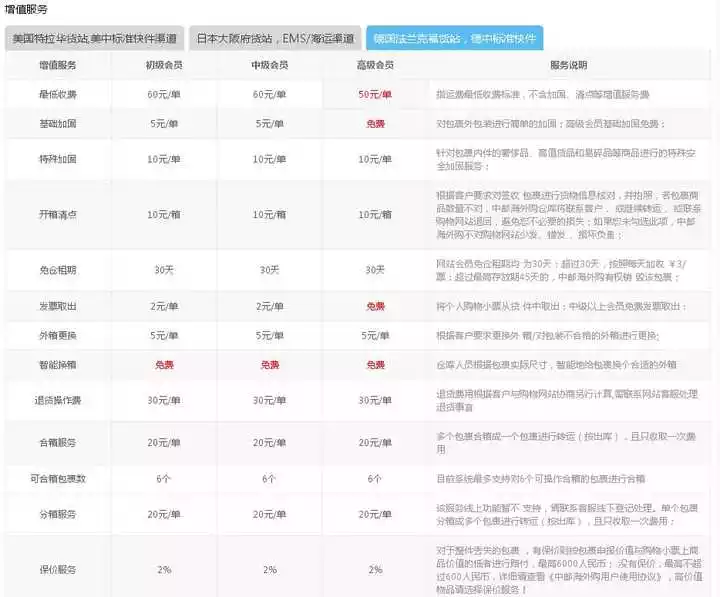This screenshot has height=597, width=720.
Task: Click 高级会员 6个 in 可合箱包裹数 row
Action: [375, 479]
